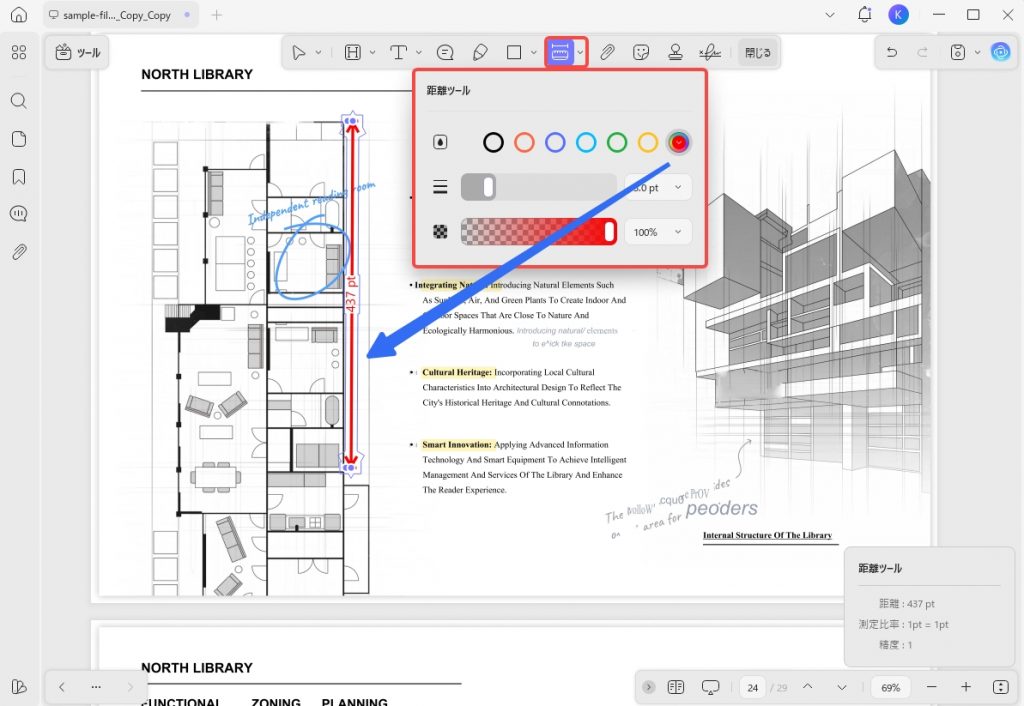Screen dimensions: 1024x706
Task: Choose the orange-red color swatch
Action: click(524, 142)
